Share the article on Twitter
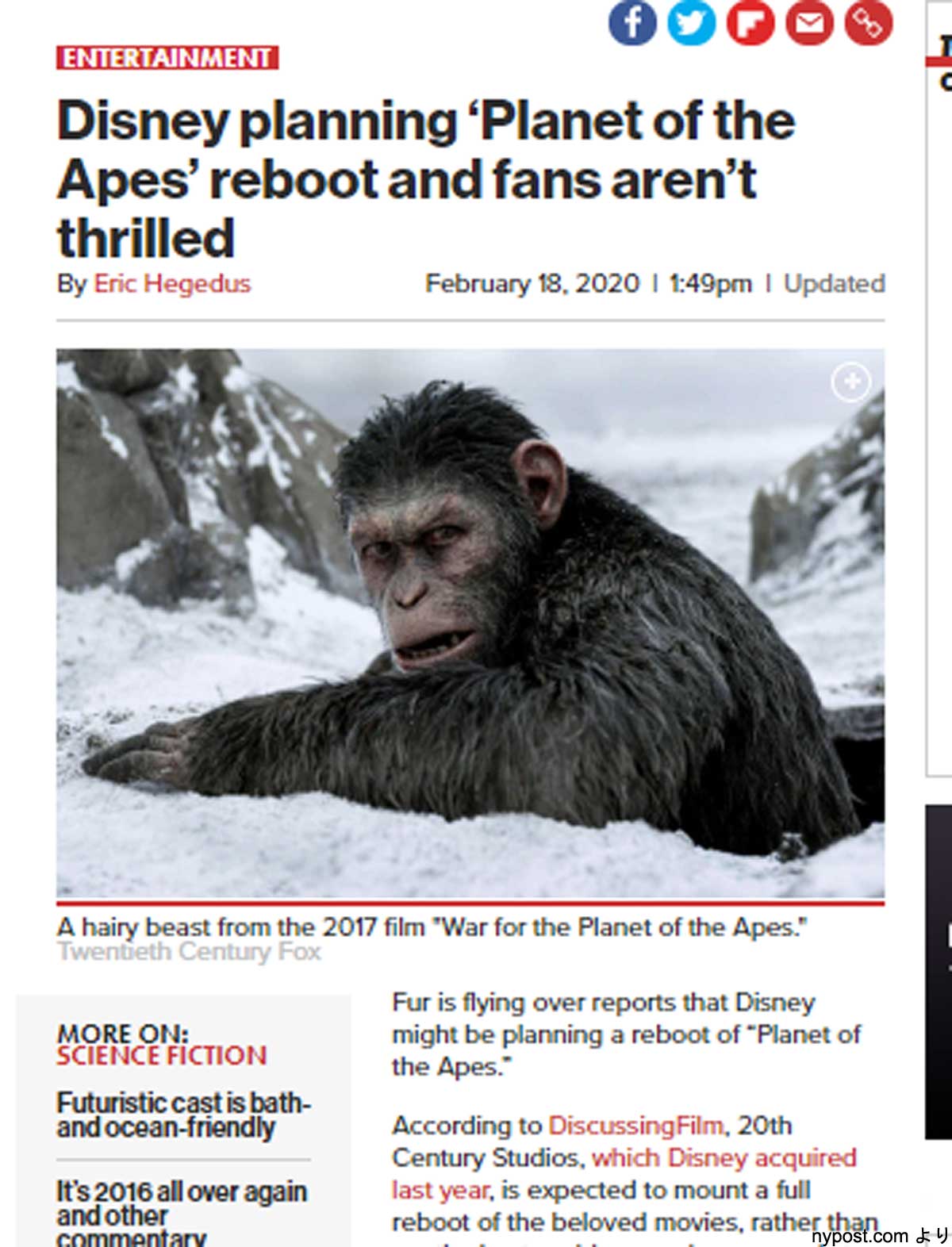The image size is (952, 1247). 691,22
